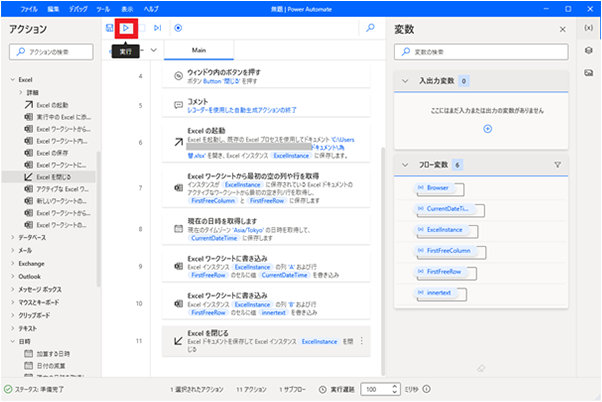Screen dimensions: 602x402
Task: Start the recorder icon
Action: (178, 28)
